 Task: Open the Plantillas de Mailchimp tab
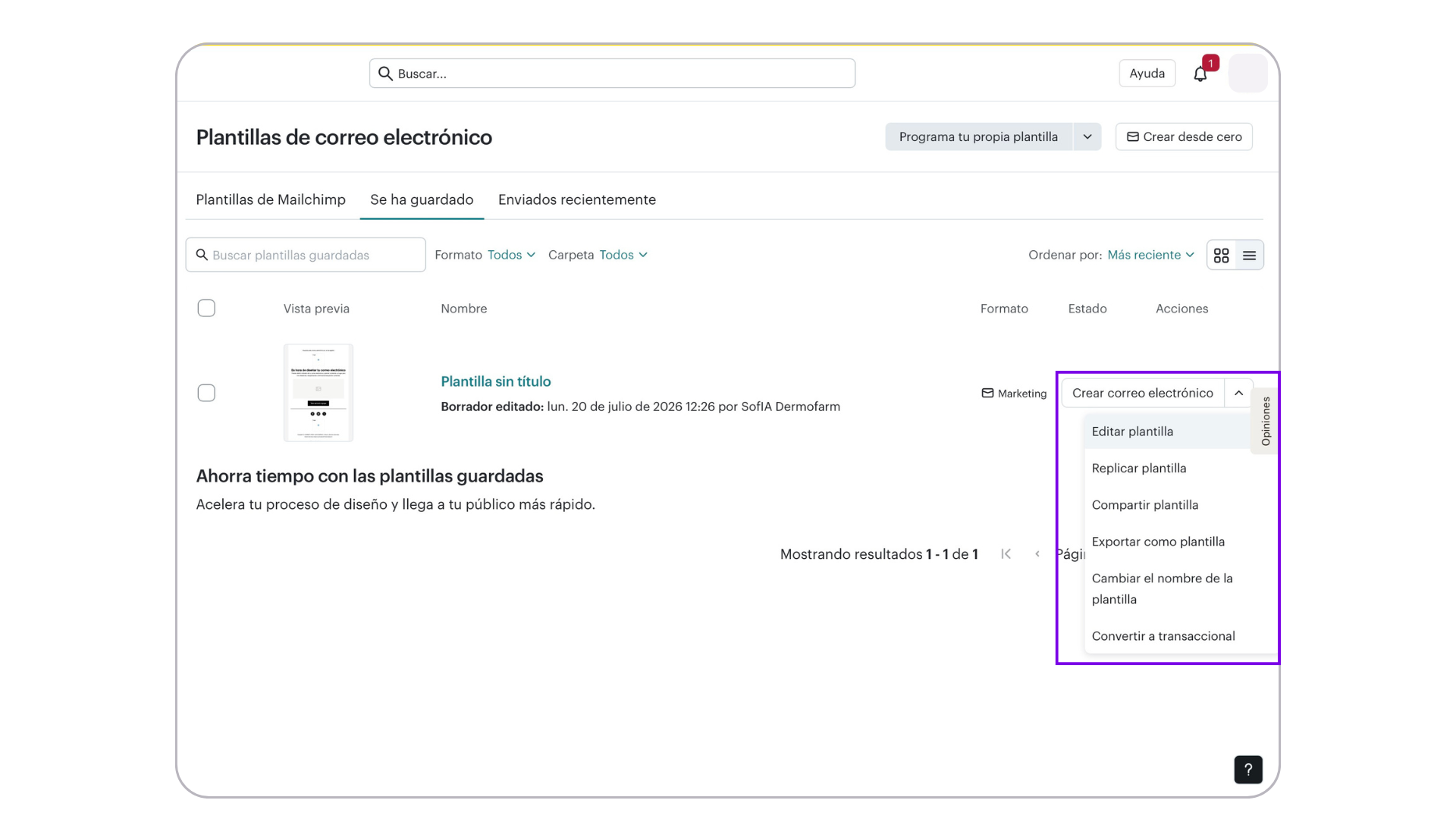271,199
